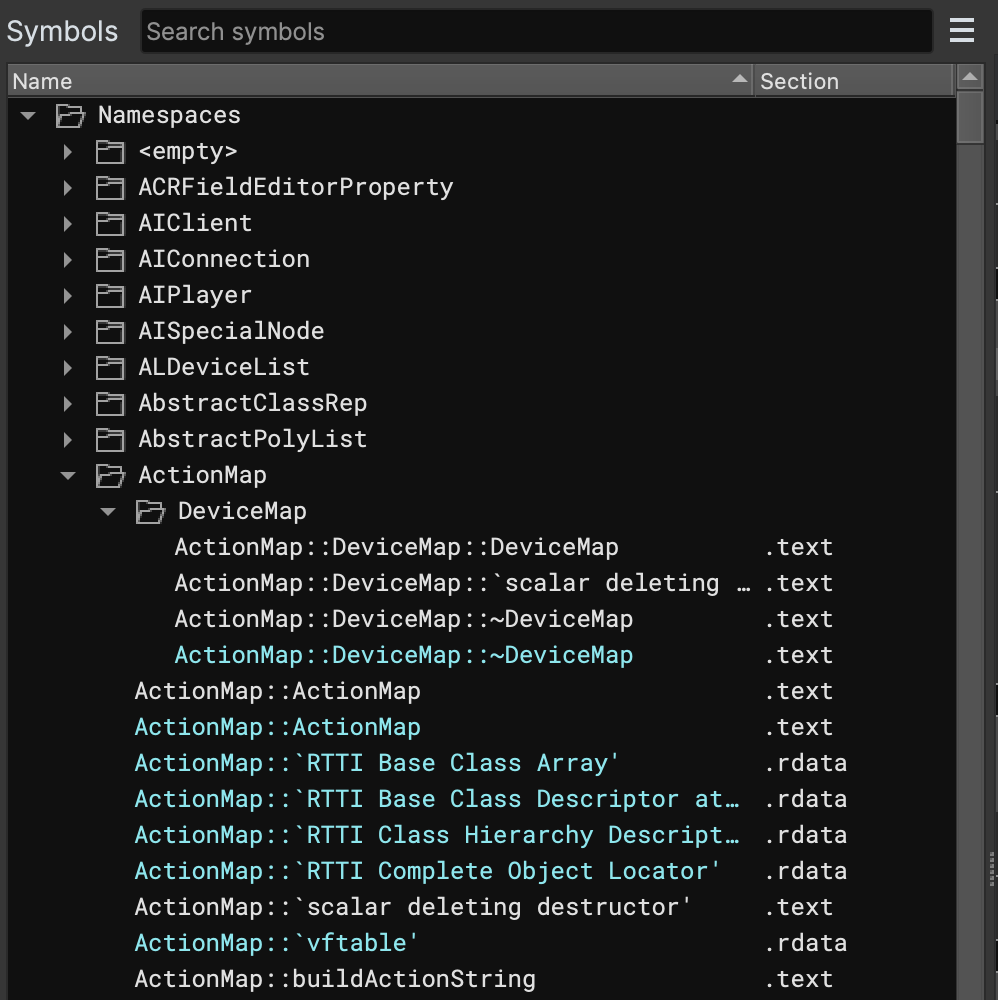The image size is (998, 1000).
Task: Click the Search symbols input field
Action: pyautogui.click(x=536, y=31)
